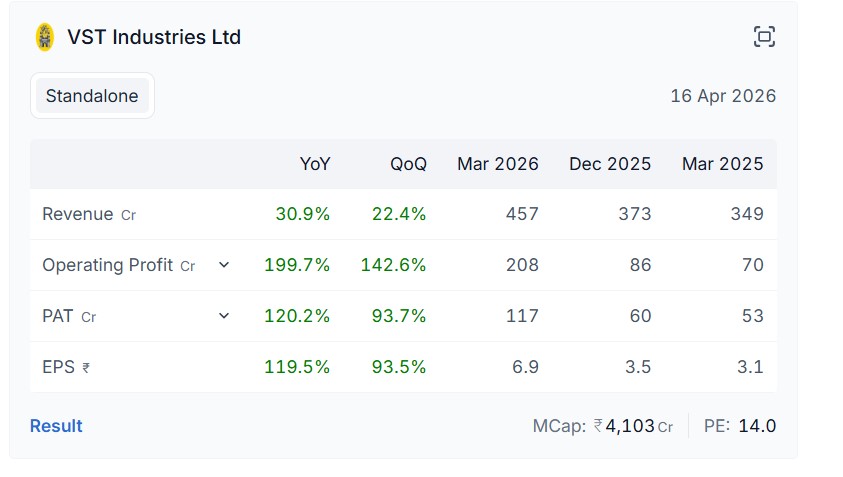Click the Mar 2026 column header
Image resolution: width=843 pixels, height=477 pixels.
click(498, 163)
